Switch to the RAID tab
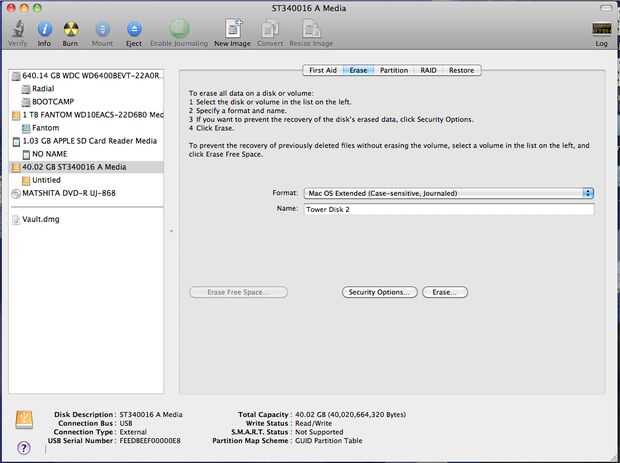Viewport: 620px width, 463px height. 428,70
